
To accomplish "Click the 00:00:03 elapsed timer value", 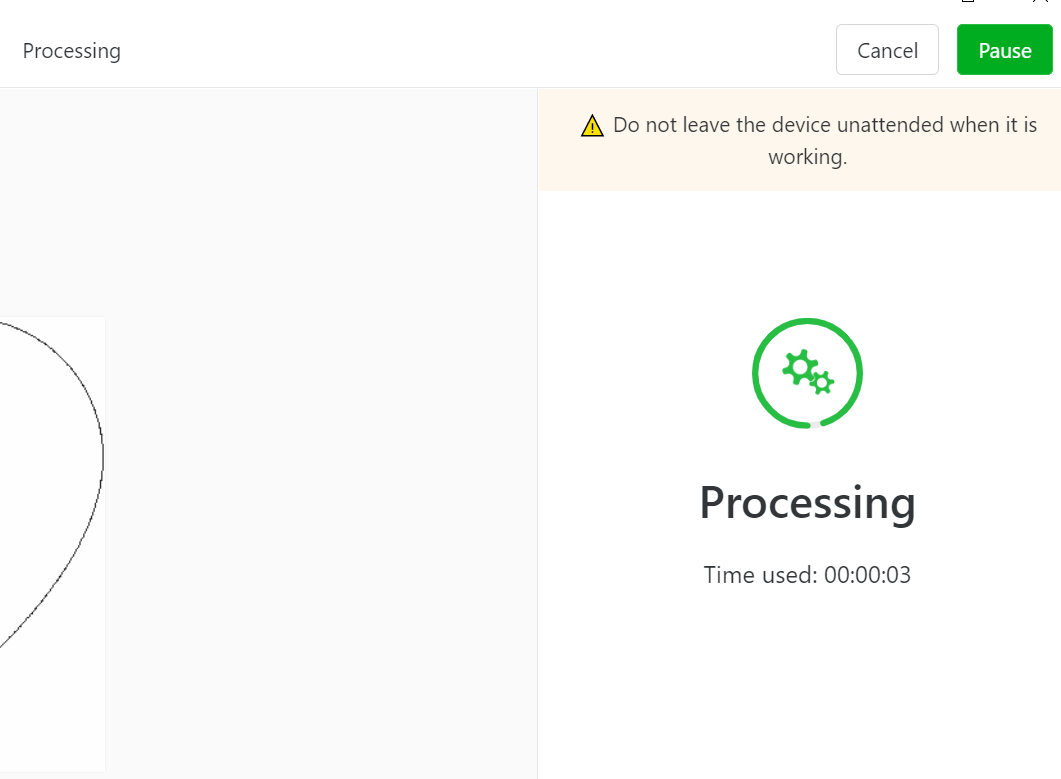I will pos(867,575).
